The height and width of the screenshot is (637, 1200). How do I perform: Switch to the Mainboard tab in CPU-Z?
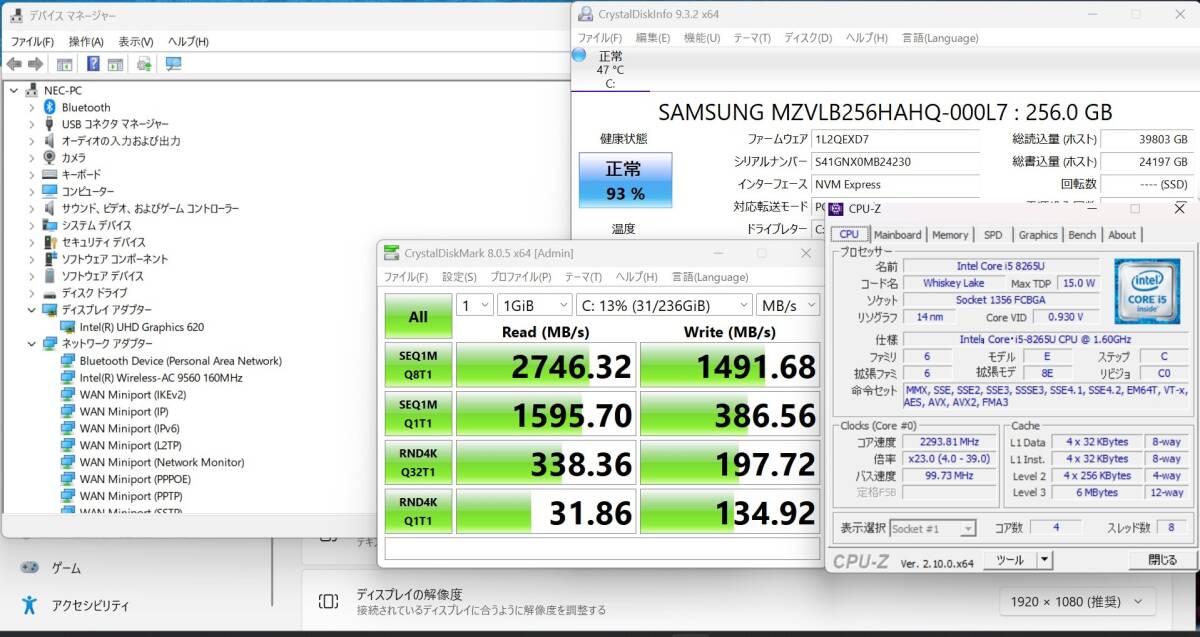coord(897,235)
